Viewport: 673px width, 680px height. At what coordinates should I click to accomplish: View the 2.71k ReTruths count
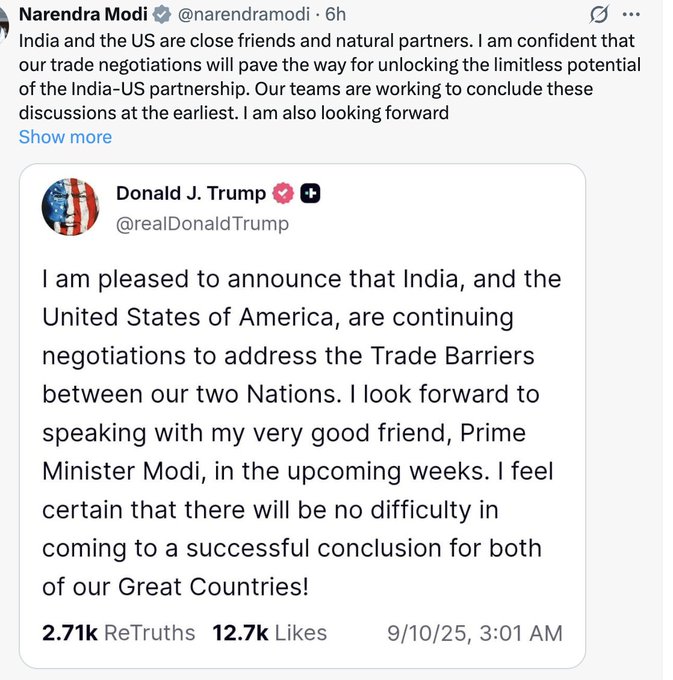[118, 632]
